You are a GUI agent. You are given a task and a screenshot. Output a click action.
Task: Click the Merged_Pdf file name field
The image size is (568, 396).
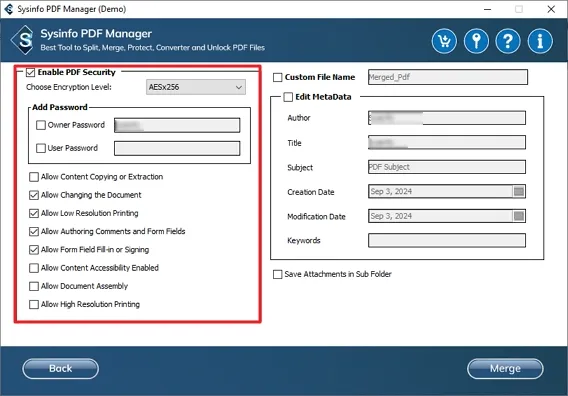448,77
